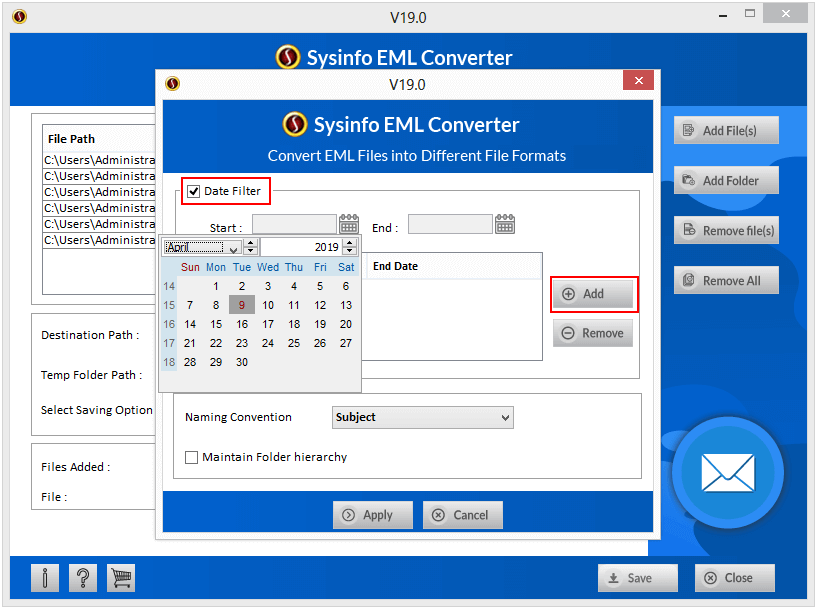Maximize the main Sysinfo window
815x607 pixels.
coord(750,14)
